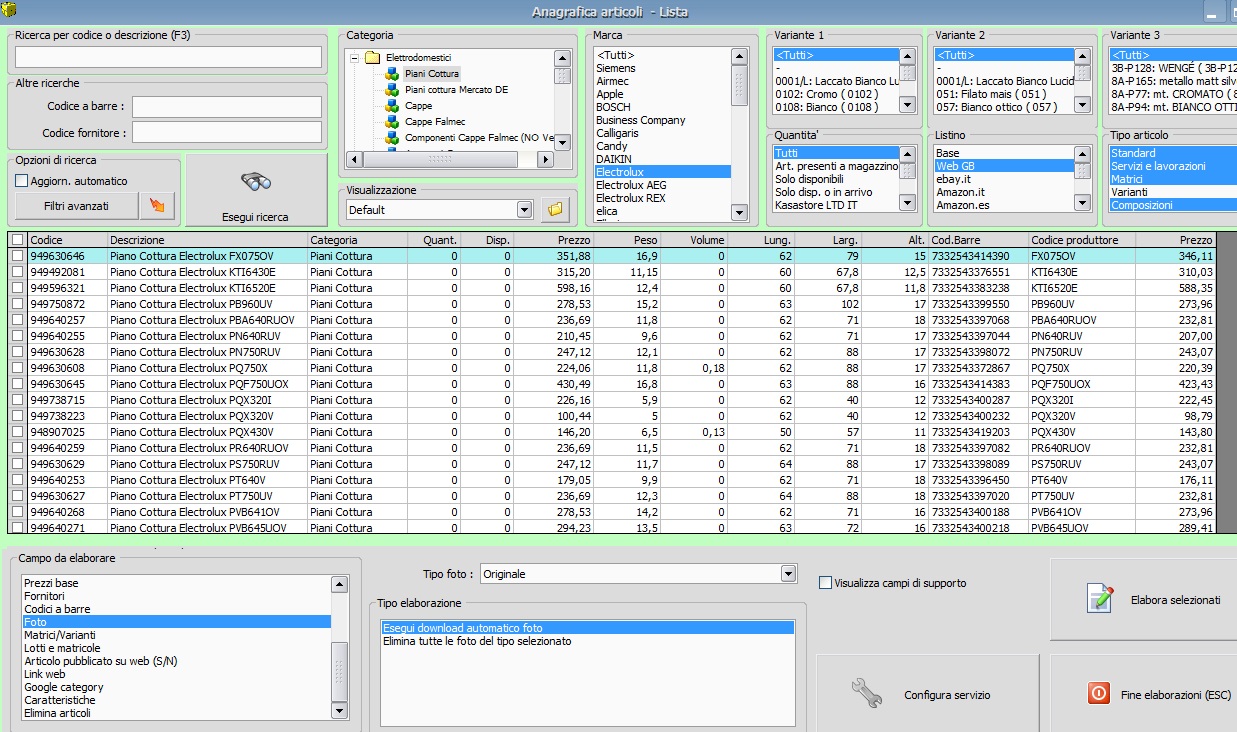Click the Elettrodomestici folder icon
Viewport: 1237px width, 732px height.
(372, 58)
